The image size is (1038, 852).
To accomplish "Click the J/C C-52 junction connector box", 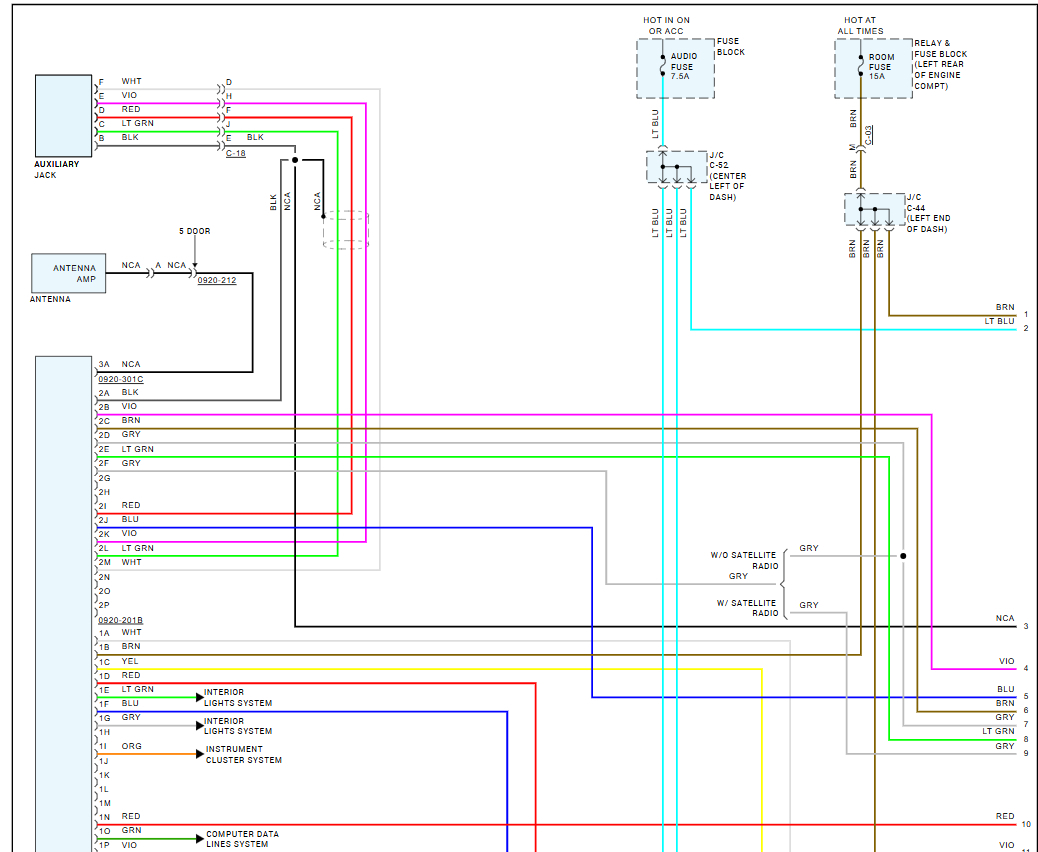I will (677, 167).
